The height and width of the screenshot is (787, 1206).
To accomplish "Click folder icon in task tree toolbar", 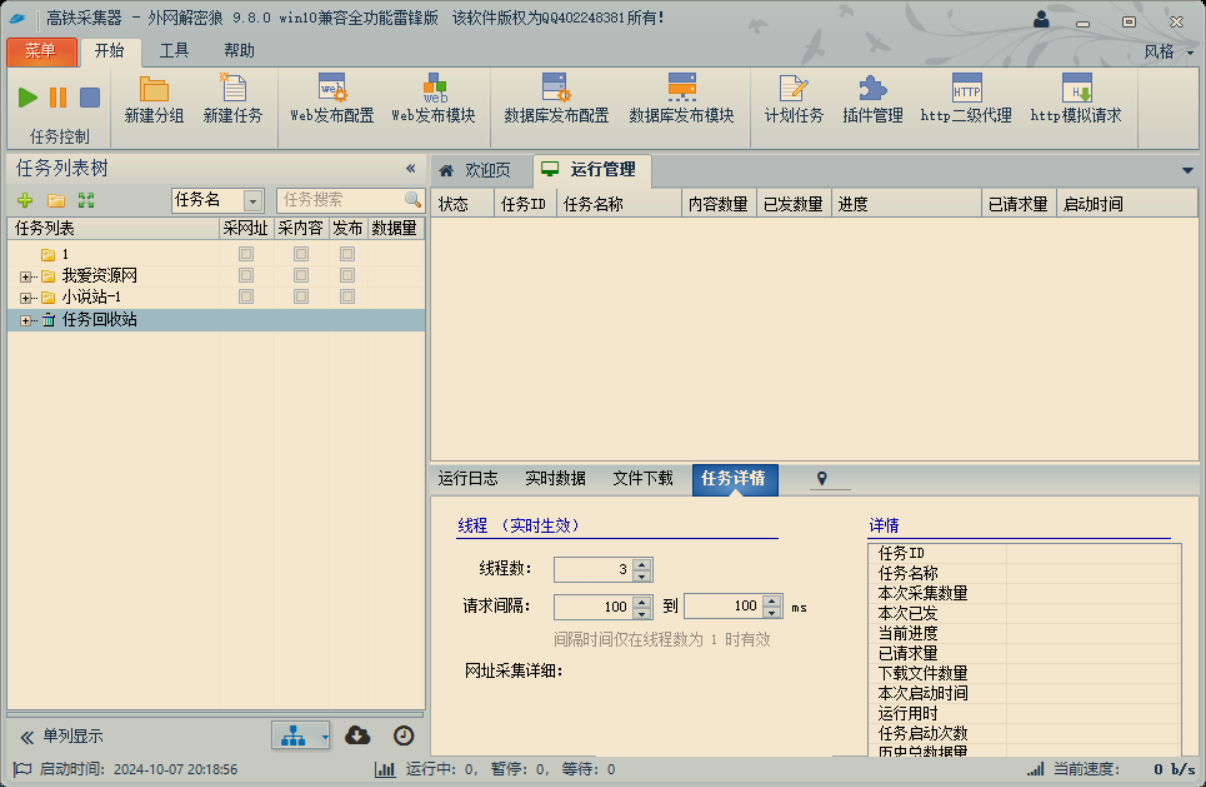I will pos(57,201).
